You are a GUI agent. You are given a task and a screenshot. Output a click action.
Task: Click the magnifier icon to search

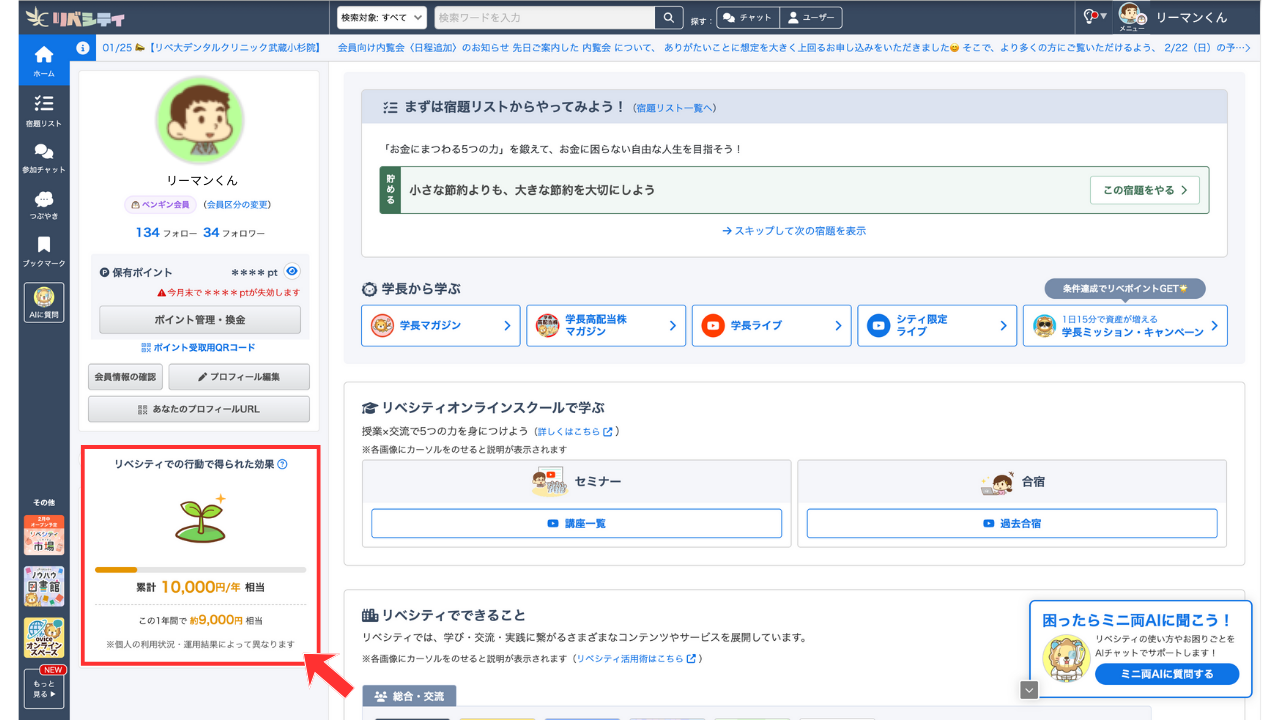(x=668, y=17)
